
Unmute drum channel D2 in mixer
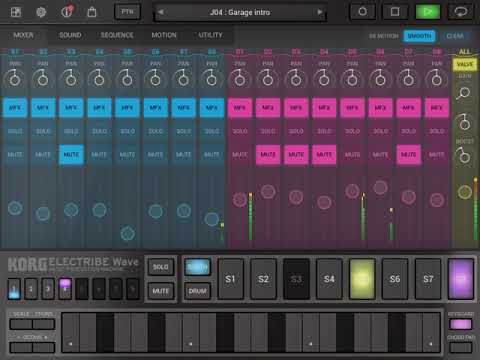(268, 155)
